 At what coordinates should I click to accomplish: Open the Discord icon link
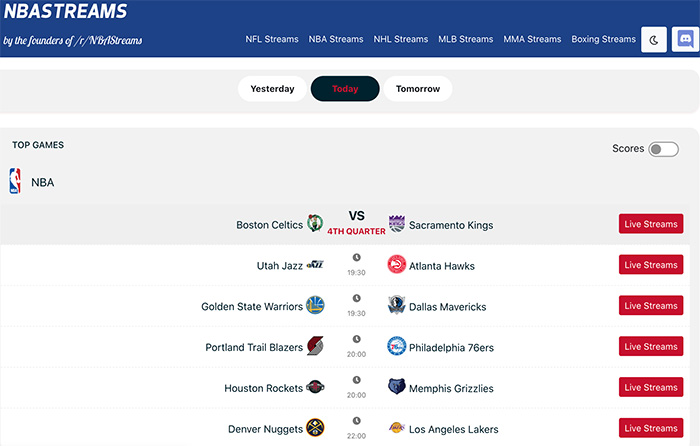coord(685,40)
